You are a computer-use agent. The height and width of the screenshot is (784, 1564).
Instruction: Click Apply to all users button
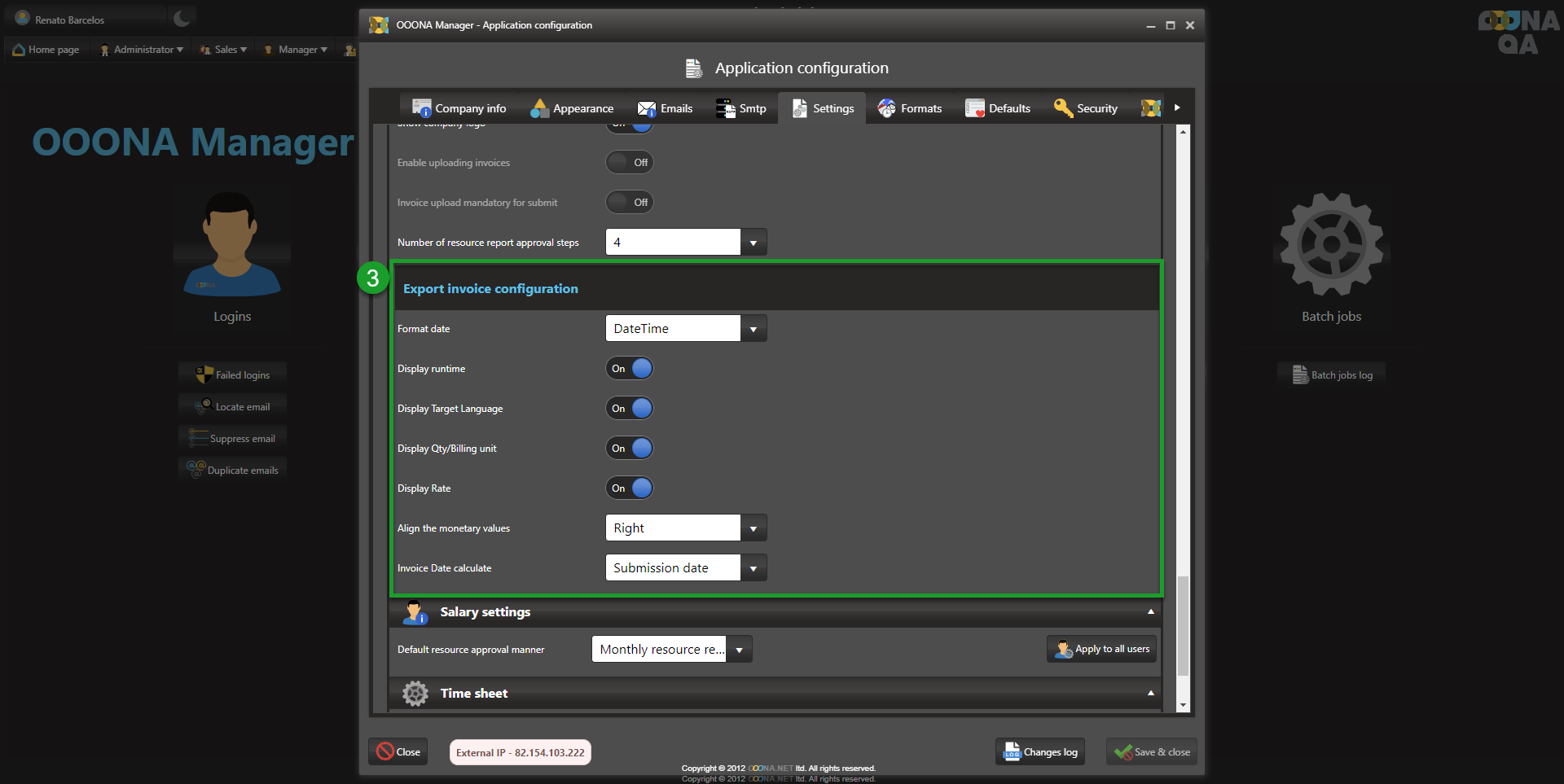coord(1102,649)
